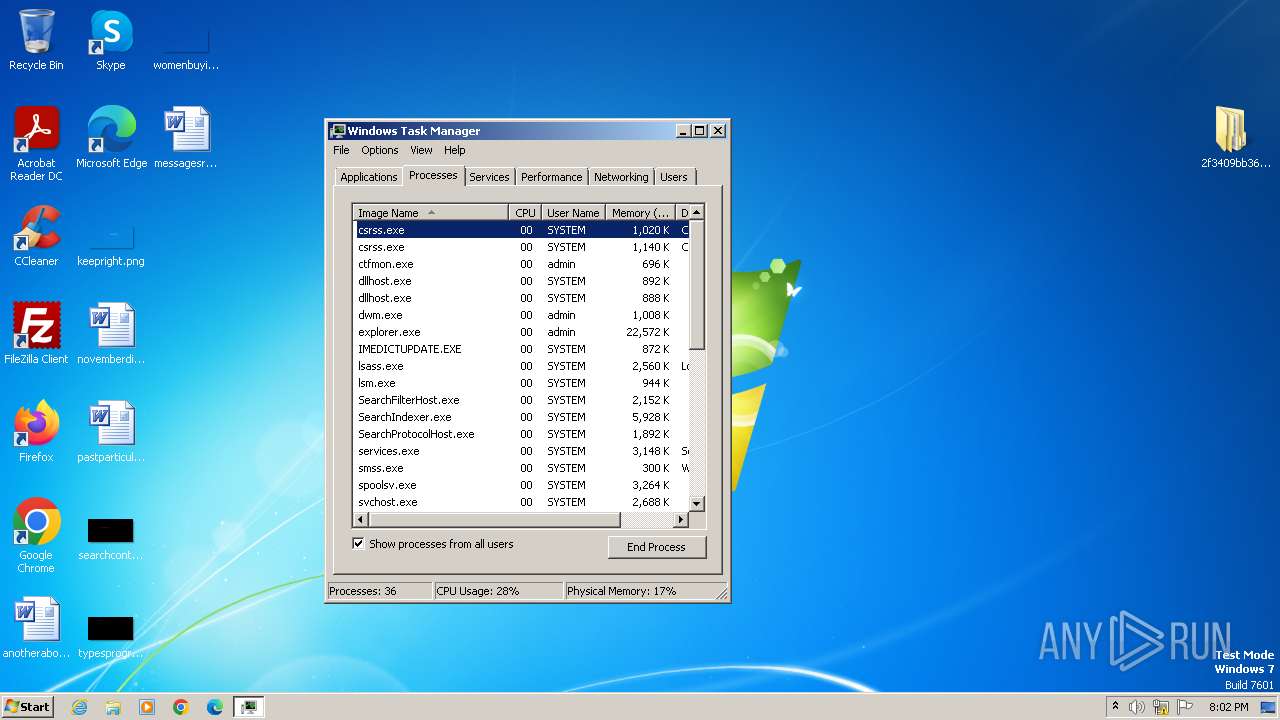This screenshot has height=720, width=1280.
Task: Click the horizontal scroll-left arrow
Action: (x=361, y=520)
